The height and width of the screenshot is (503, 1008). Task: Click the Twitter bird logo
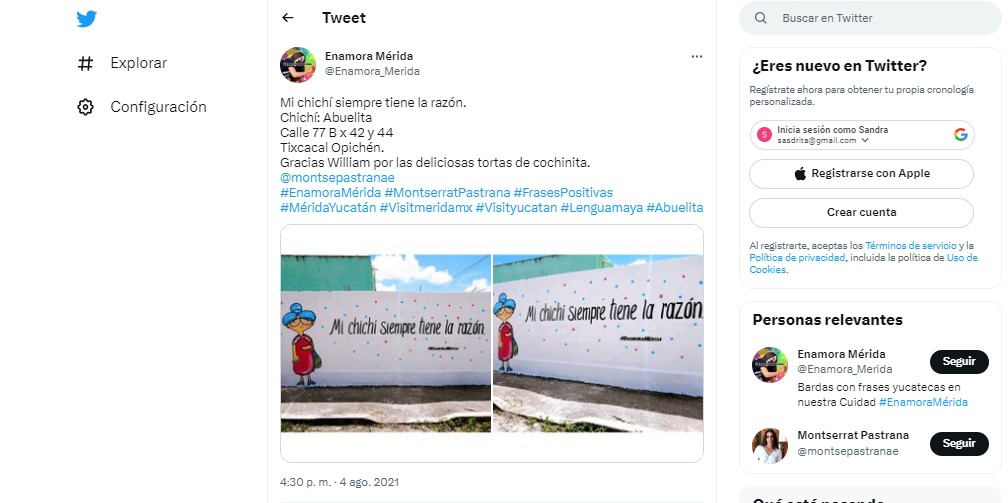click(86, 19)
